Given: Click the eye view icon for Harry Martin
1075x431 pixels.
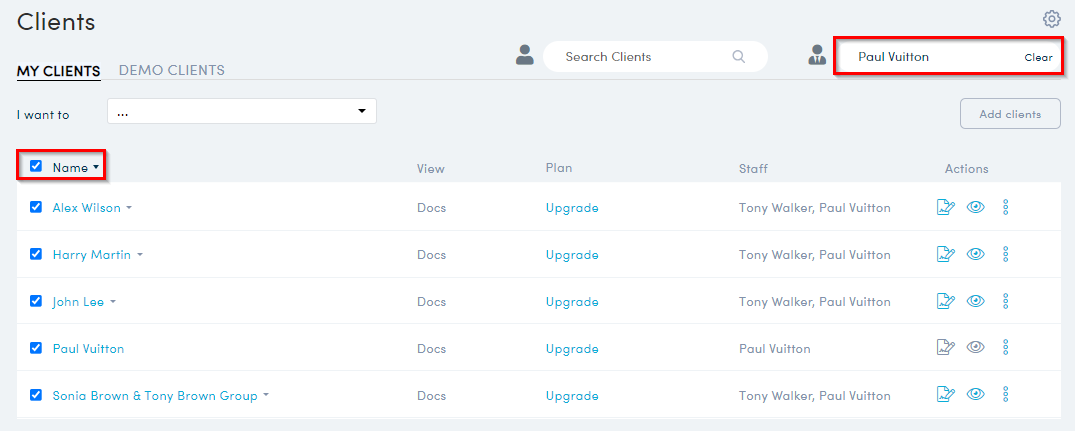Looking at the screenshot, I should [976, 255].
